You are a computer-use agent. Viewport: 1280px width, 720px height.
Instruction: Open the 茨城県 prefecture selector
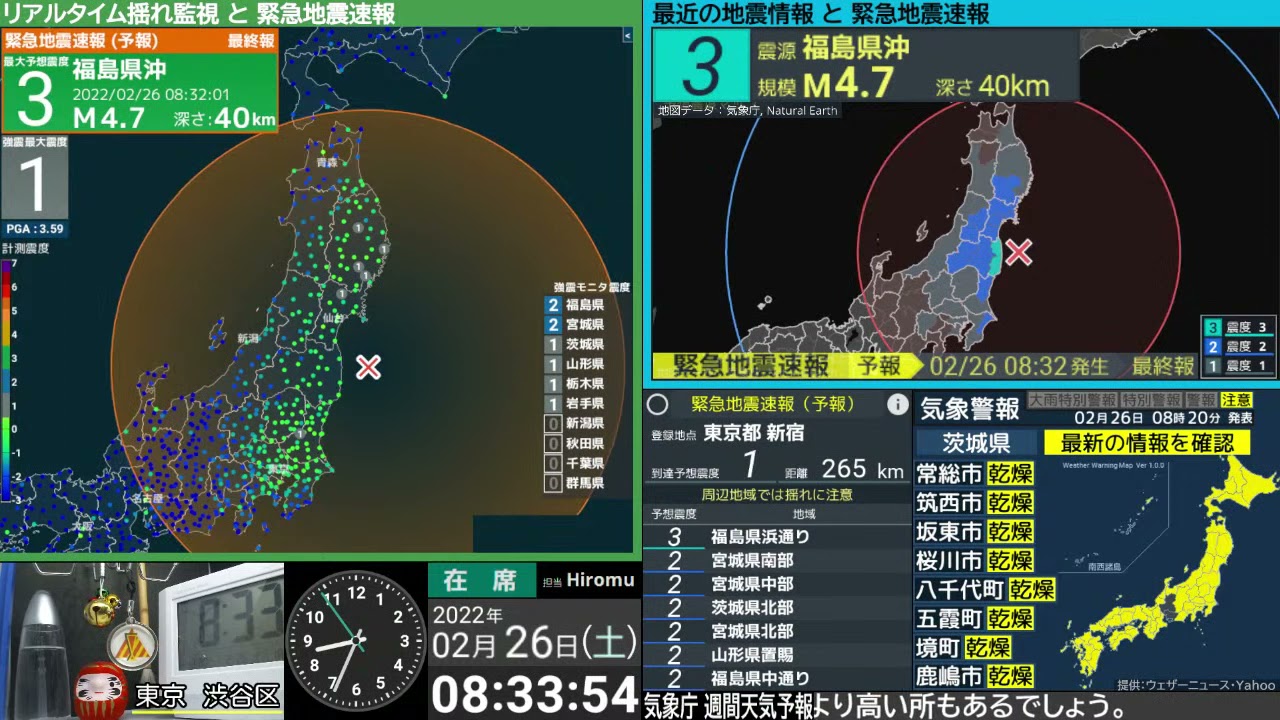point(976,443)
